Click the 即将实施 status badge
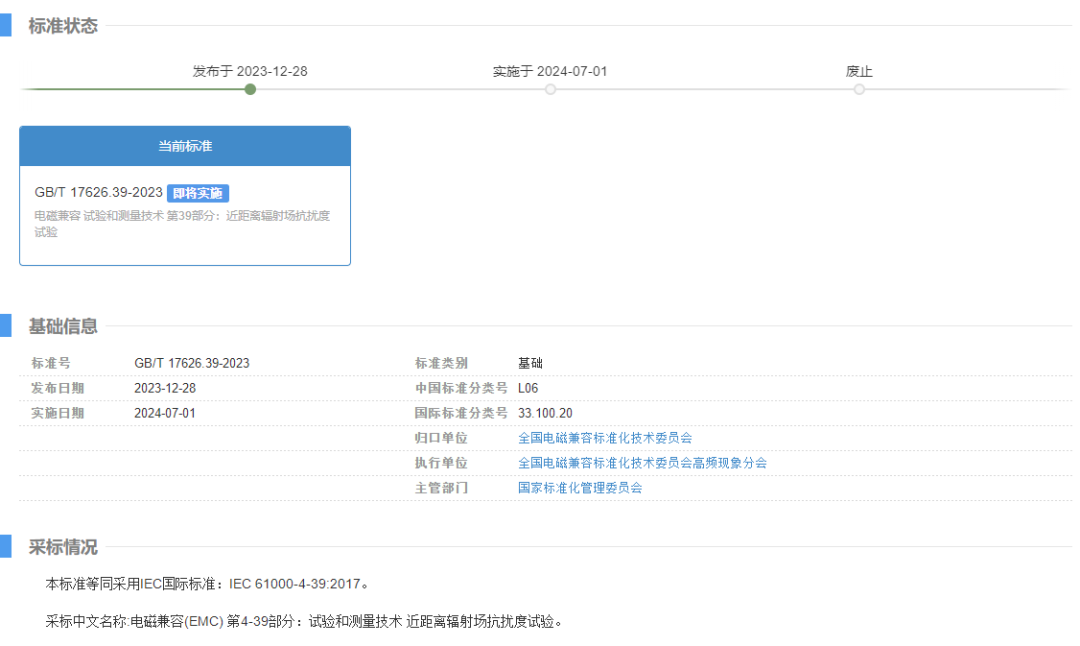The height and width of the screenshot is (646, 1080). [x=198, y=193]
